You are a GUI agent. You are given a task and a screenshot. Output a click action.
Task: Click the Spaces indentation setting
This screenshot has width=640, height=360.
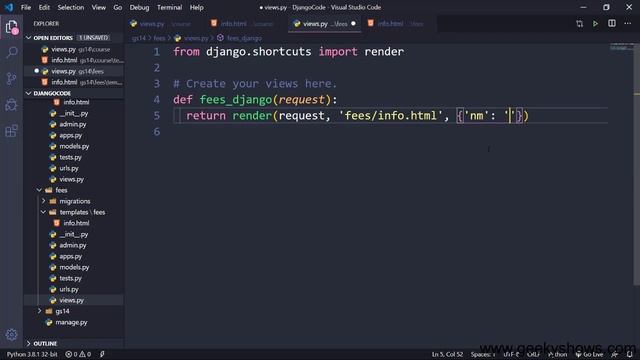click(483, 354)
